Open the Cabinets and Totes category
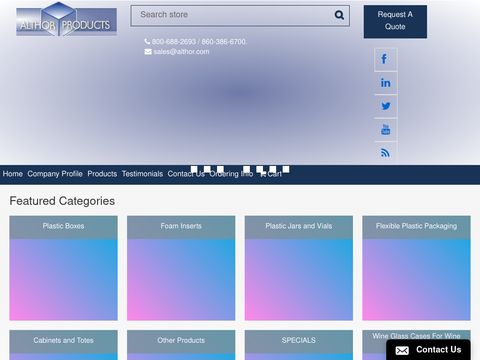The width and height of the screenshot is (480, 360). [63, 345]
